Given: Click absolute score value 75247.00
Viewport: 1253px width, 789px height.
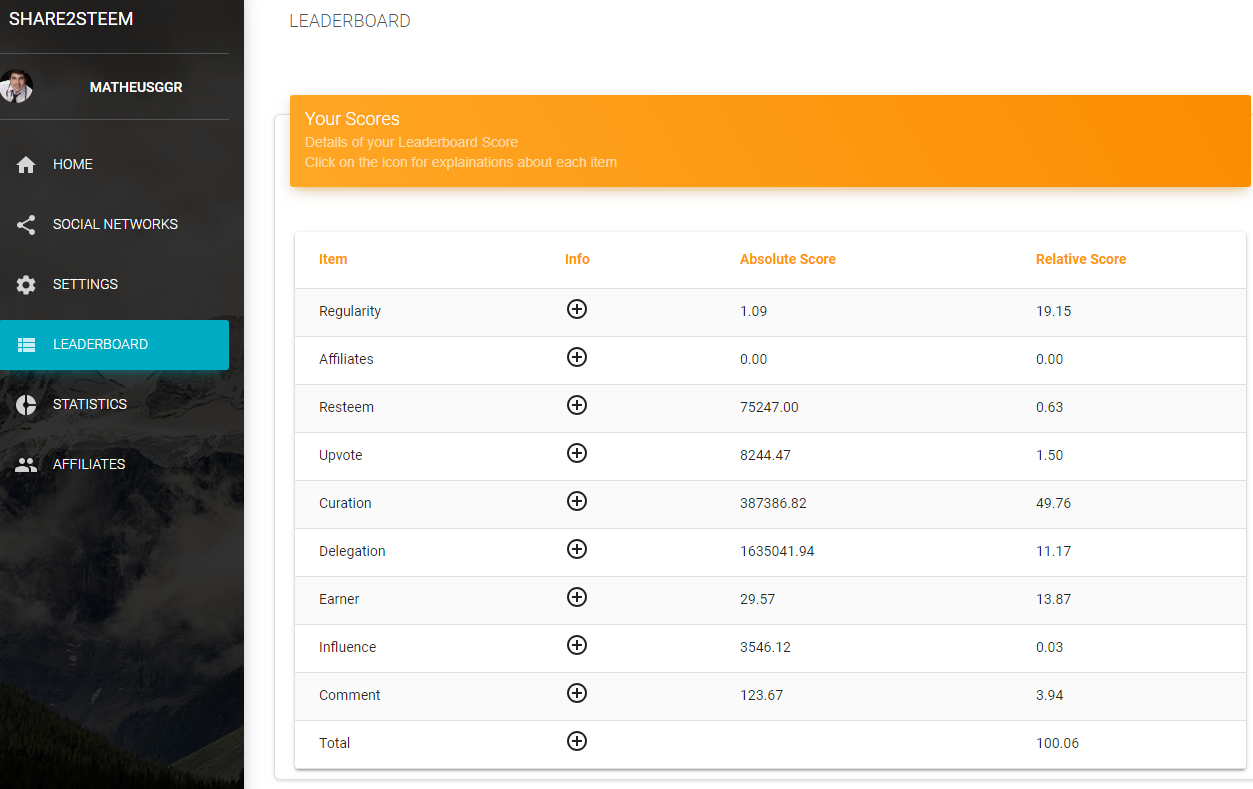Looking at the screenshot, I should (x=769, y=407).
